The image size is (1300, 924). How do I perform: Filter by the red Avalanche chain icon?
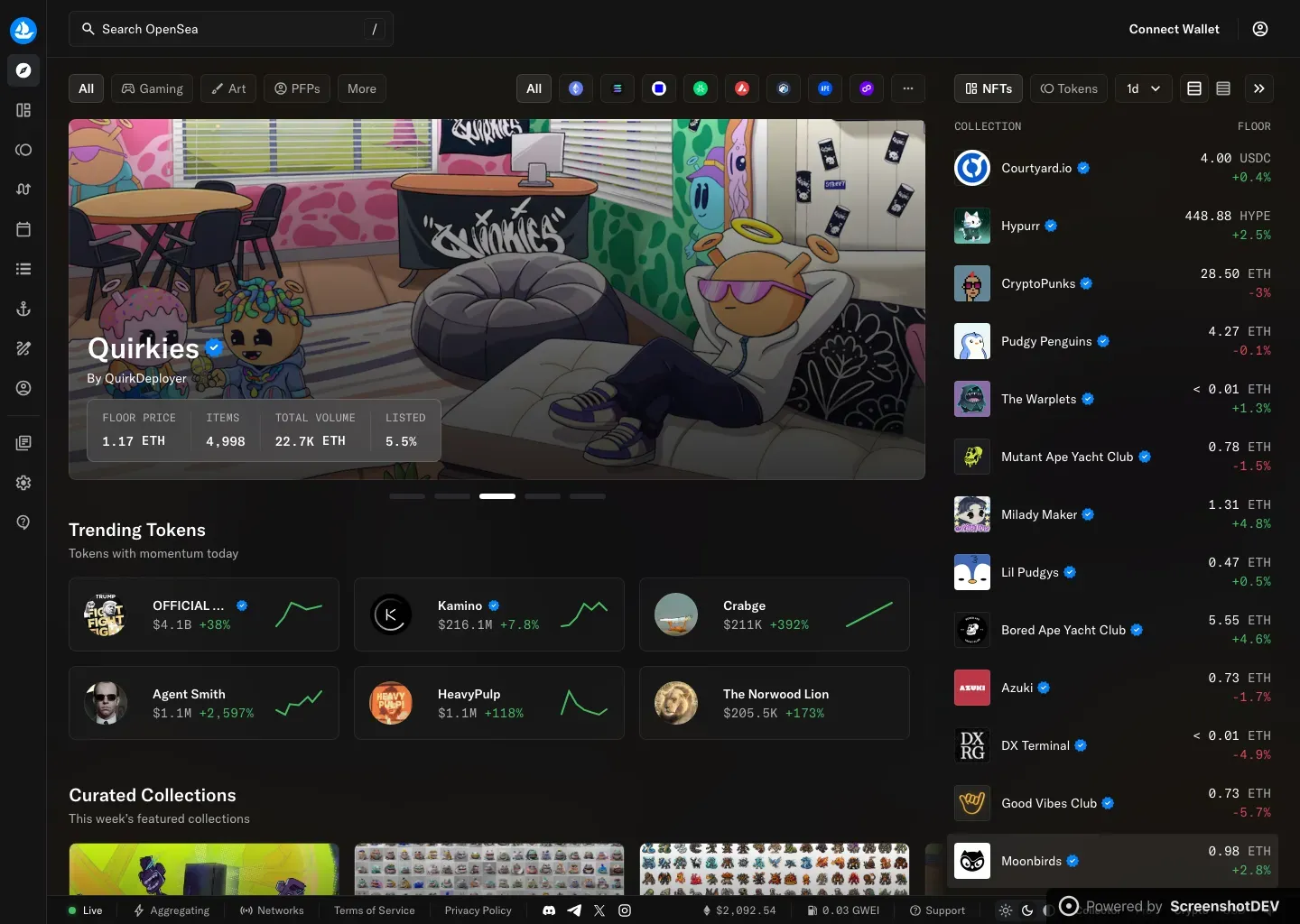click(742, 88)
